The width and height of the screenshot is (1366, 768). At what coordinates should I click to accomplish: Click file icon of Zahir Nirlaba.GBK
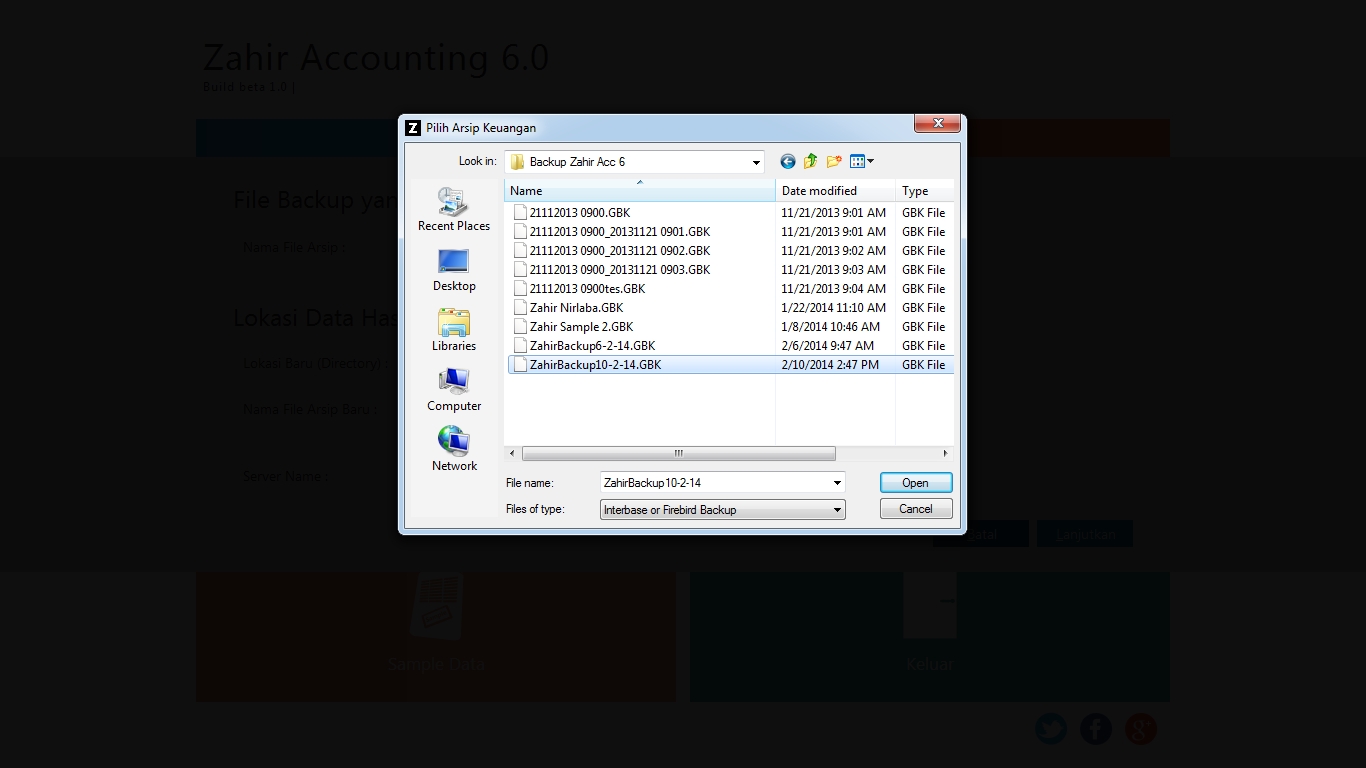519,307
